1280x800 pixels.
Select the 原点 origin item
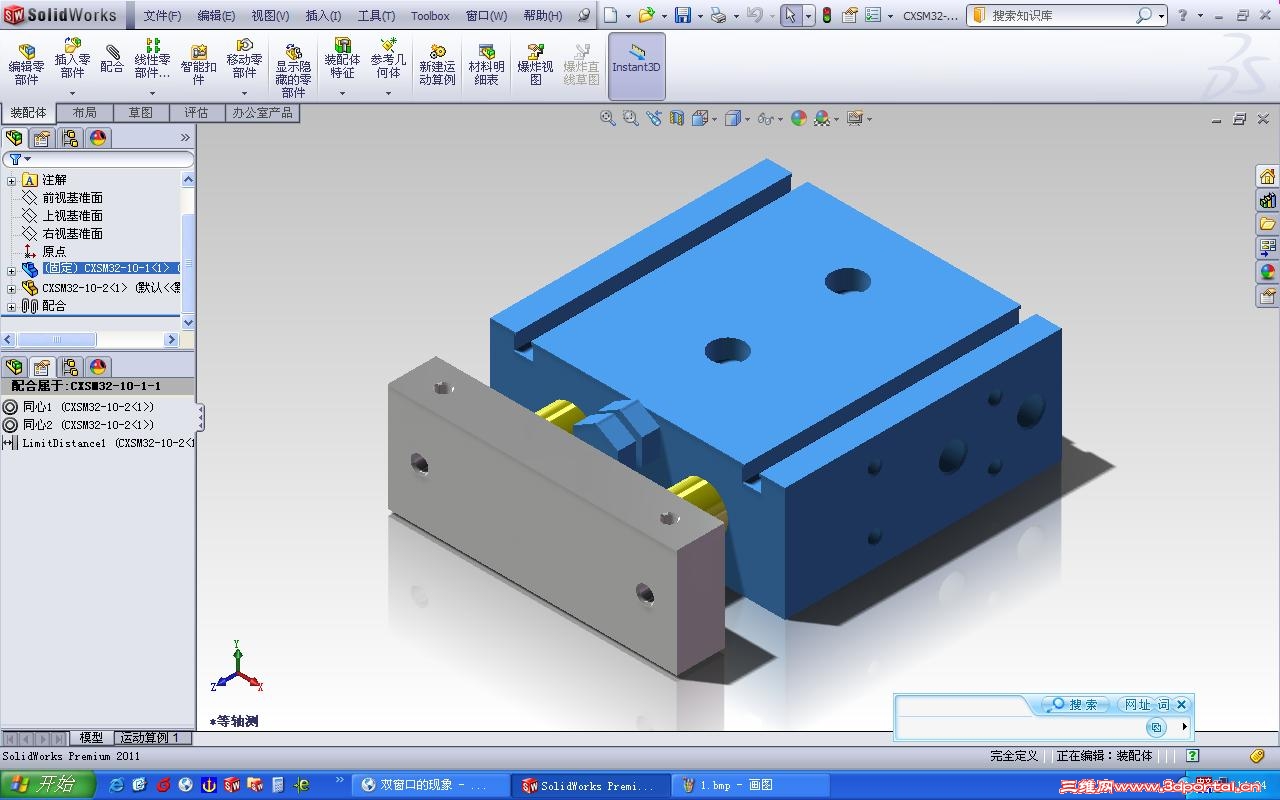[54, 252]
